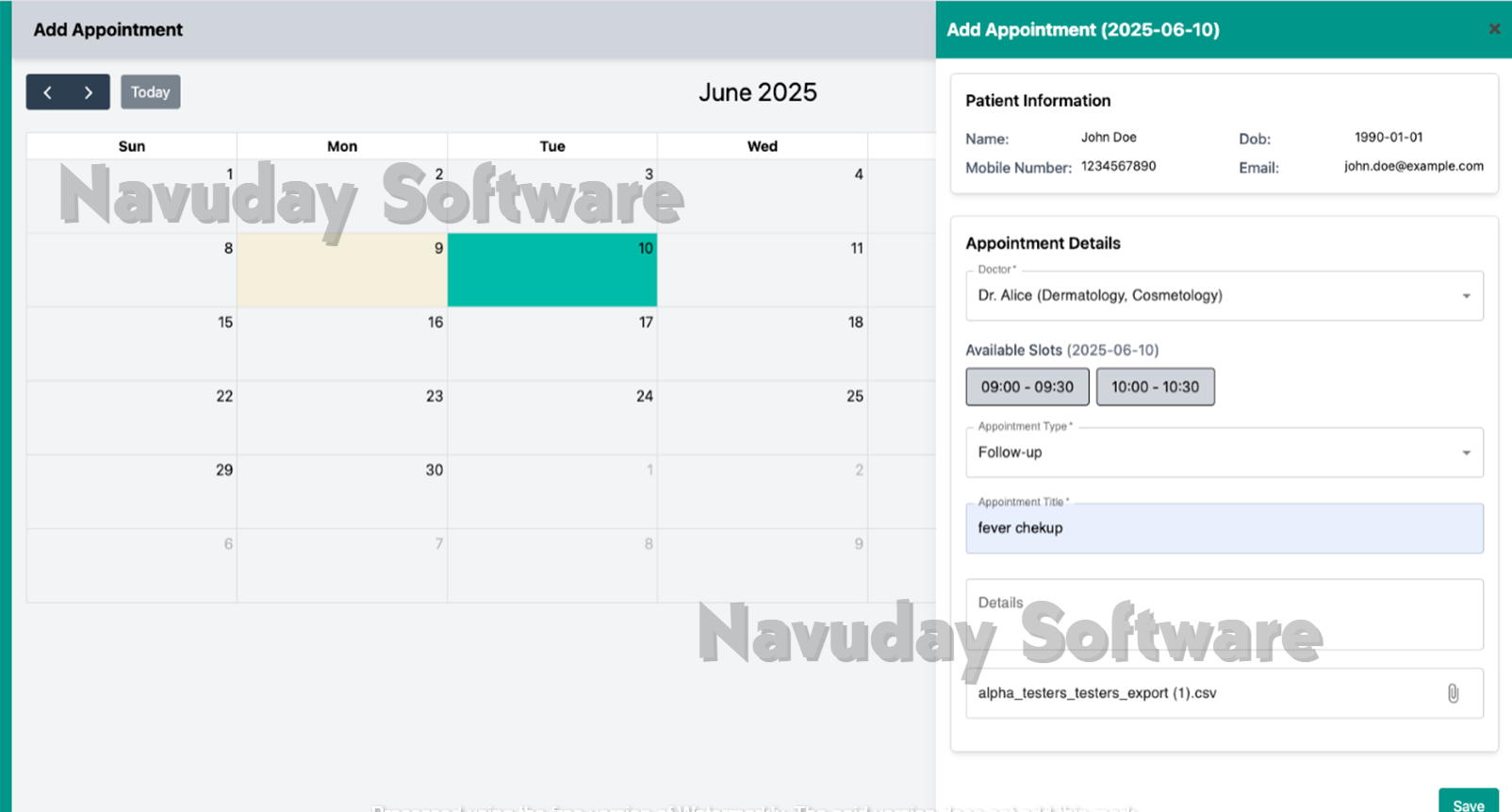Image resolution: width=1512 pixels, height=812 pixels.
Task: Click mobile number 1234567890
Action: point(1118,166)
